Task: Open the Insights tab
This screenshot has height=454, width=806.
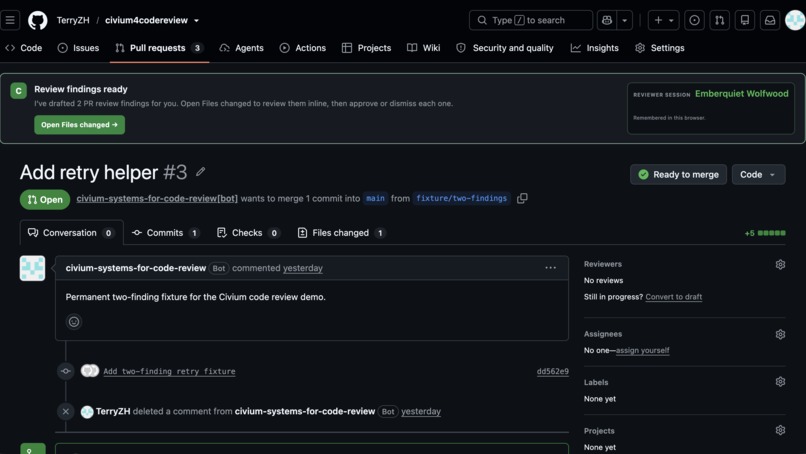Action: click(x=595, y=48)
